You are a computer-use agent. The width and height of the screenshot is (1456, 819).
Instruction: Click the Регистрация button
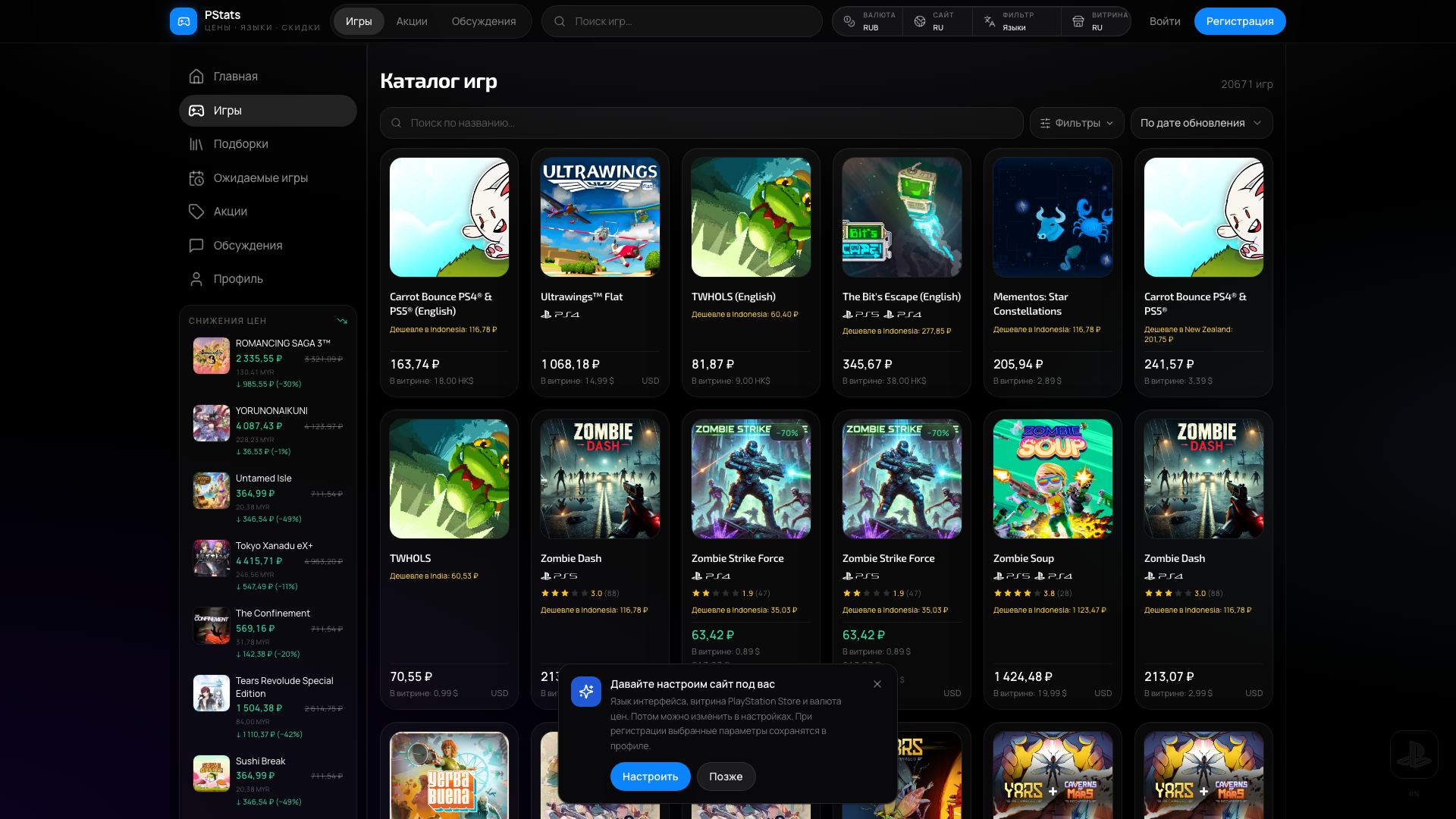(1240, 21)
